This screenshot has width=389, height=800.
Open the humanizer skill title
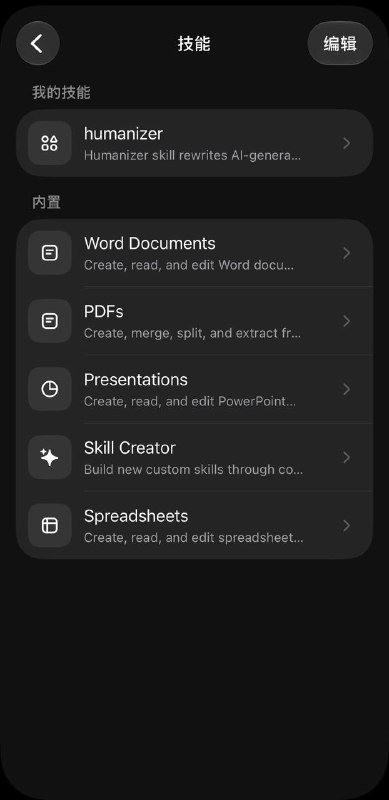click(123, 134)
